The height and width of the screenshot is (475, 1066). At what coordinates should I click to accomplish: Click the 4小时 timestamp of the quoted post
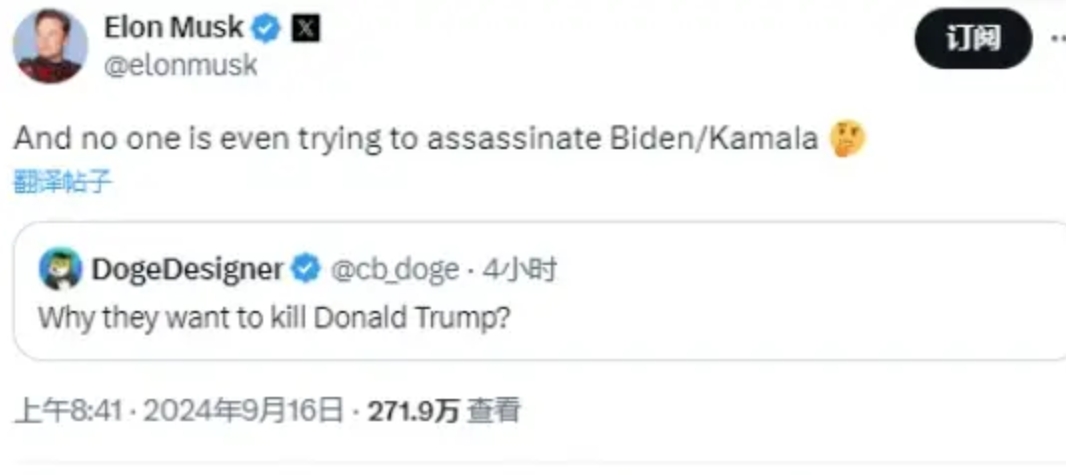point(519,270)
